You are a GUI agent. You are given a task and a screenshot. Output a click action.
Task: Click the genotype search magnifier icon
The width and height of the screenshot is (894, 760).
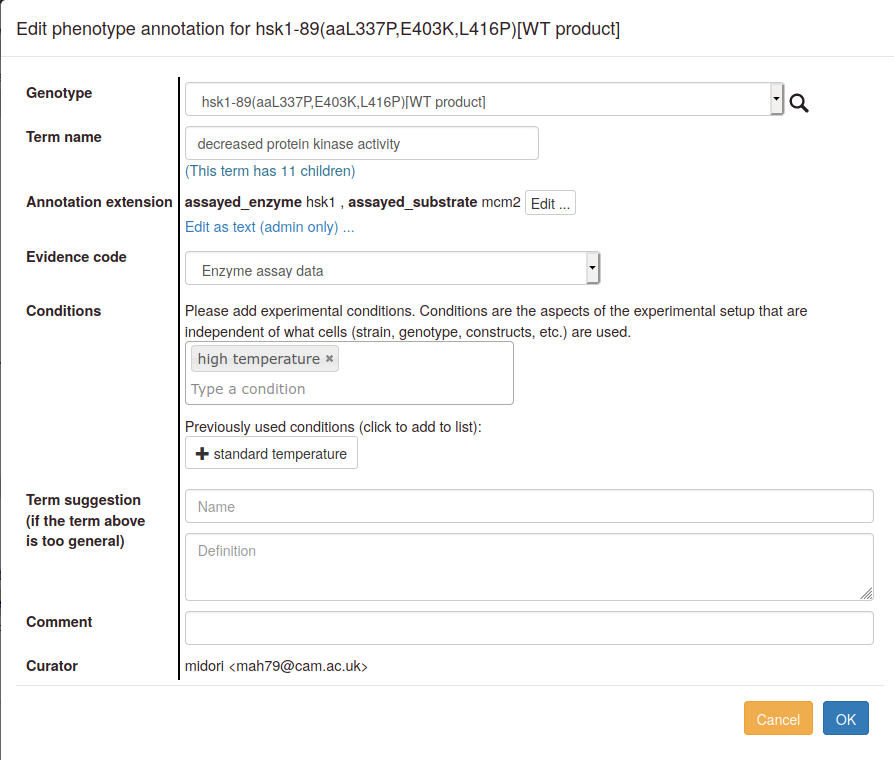pos(799,103)
